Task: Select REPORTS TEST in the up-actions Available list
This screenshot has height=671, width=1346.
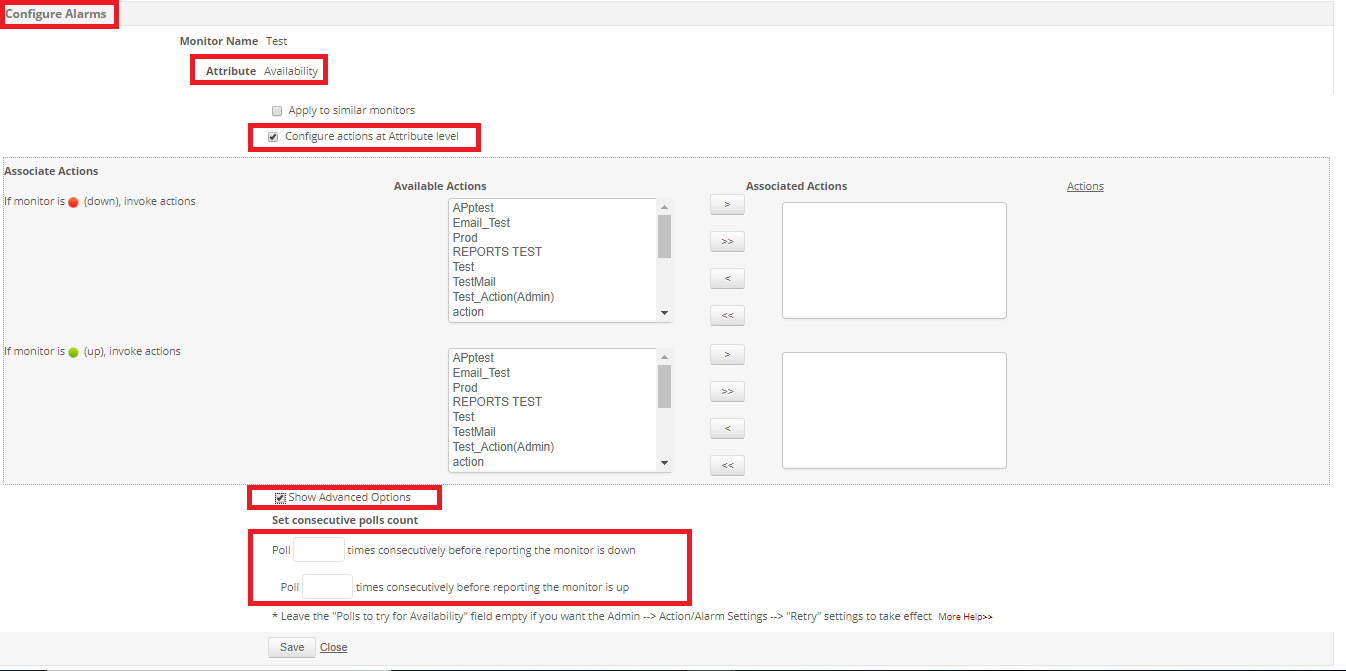Action: 497,402
